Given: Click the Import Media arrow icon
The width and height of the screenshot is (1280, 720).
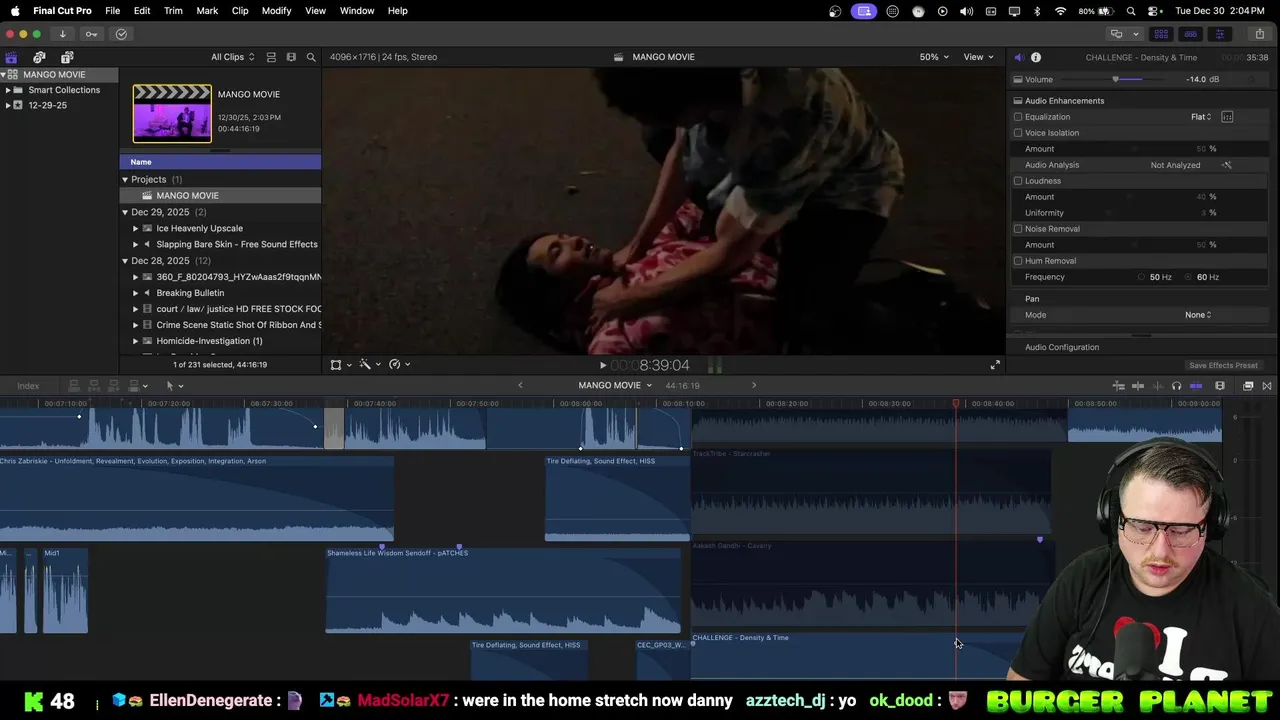Looking at the screenshot, I should click(62, 34).
